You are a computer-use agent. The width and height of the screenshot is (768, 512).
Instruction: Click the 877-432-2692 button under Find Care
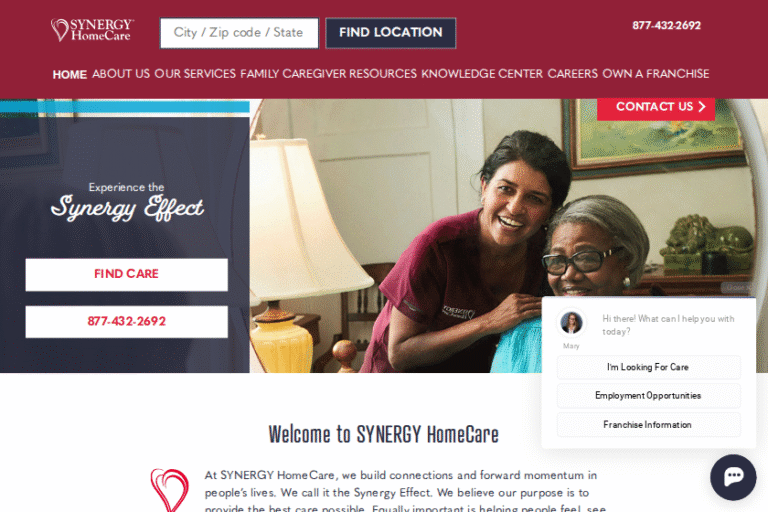pos(126,322)
